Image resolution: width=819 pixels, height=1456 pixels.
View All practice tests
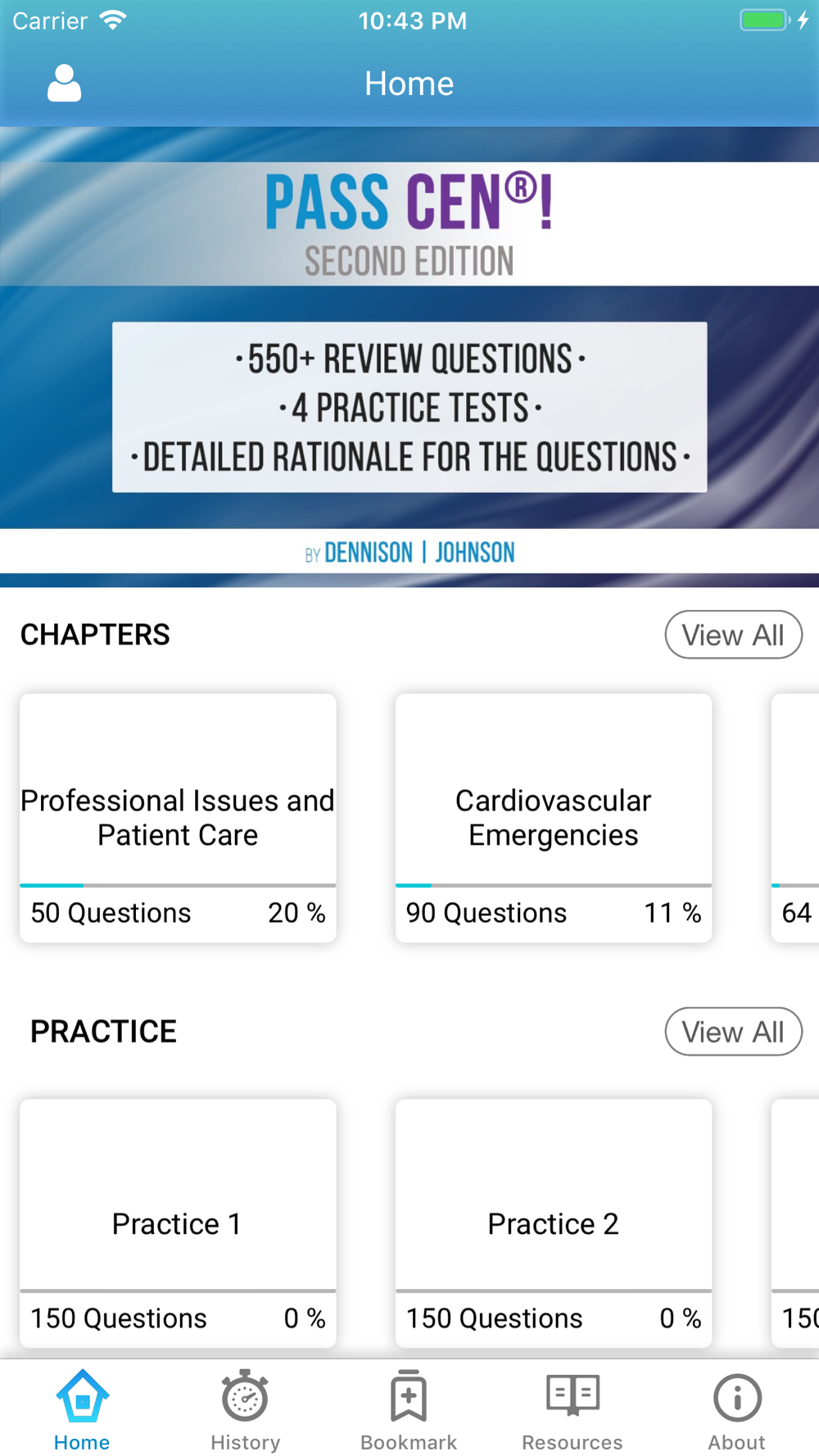coord(733,1032)
